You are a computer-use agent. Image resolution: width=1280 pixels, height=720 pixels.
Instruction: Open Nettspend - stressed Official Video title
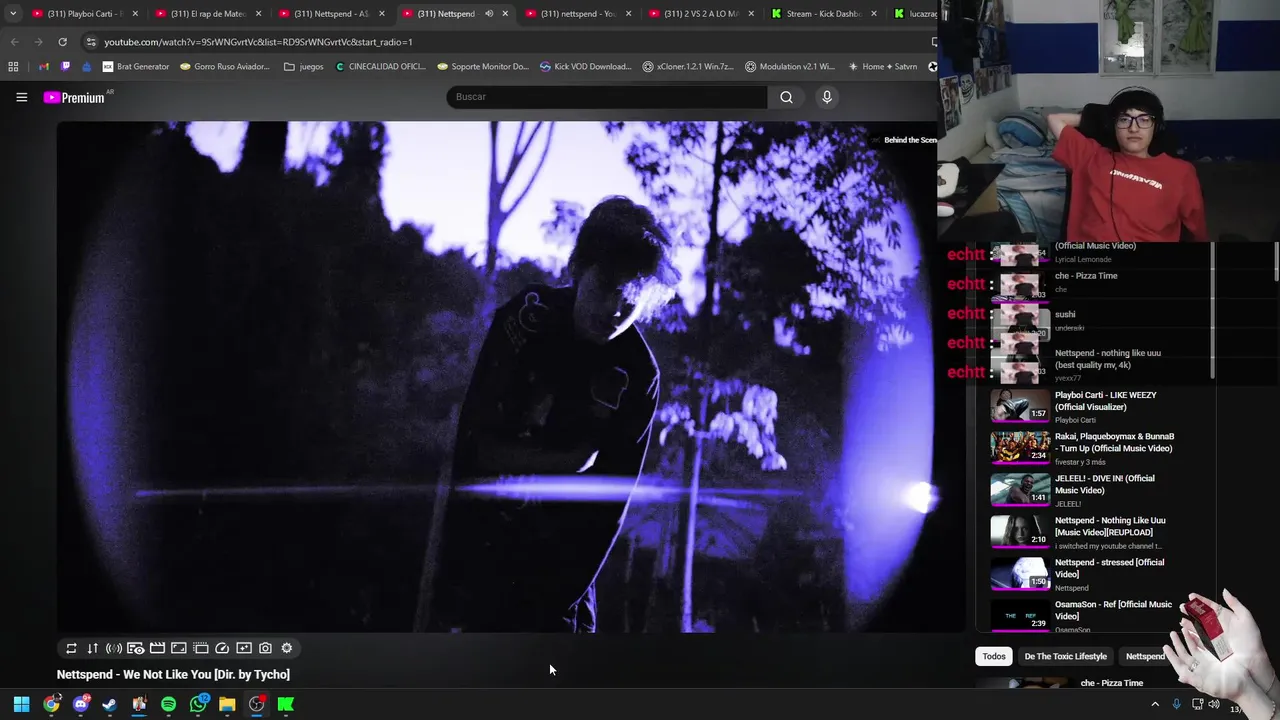click(x=1109, y=568)
